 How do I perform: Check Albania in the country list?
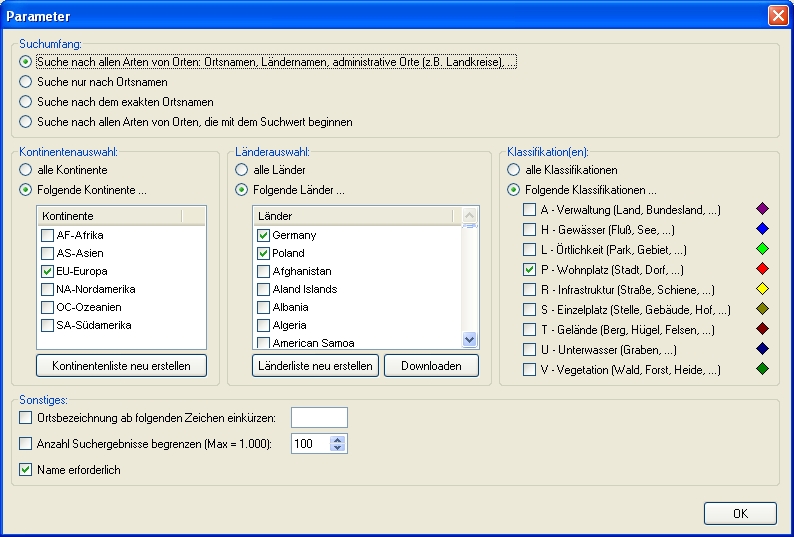pos(263,307)
